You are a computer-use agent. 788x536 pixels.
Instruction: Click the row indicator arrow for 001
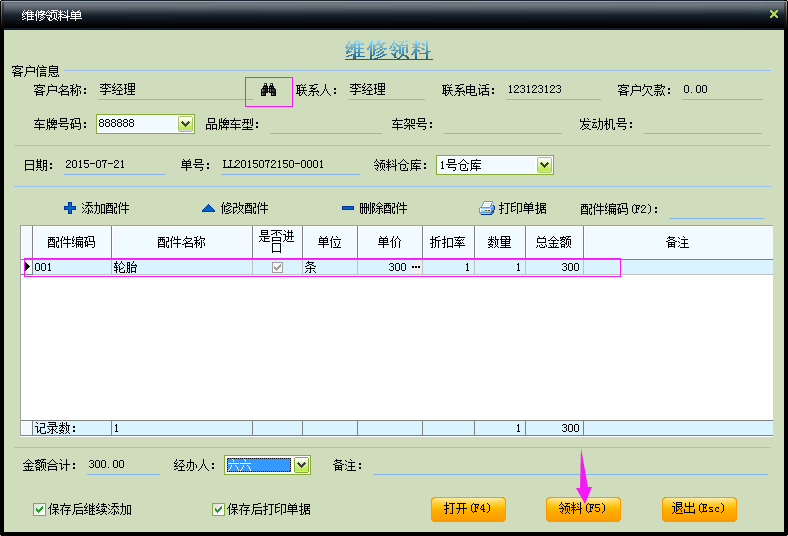point(27,267)
